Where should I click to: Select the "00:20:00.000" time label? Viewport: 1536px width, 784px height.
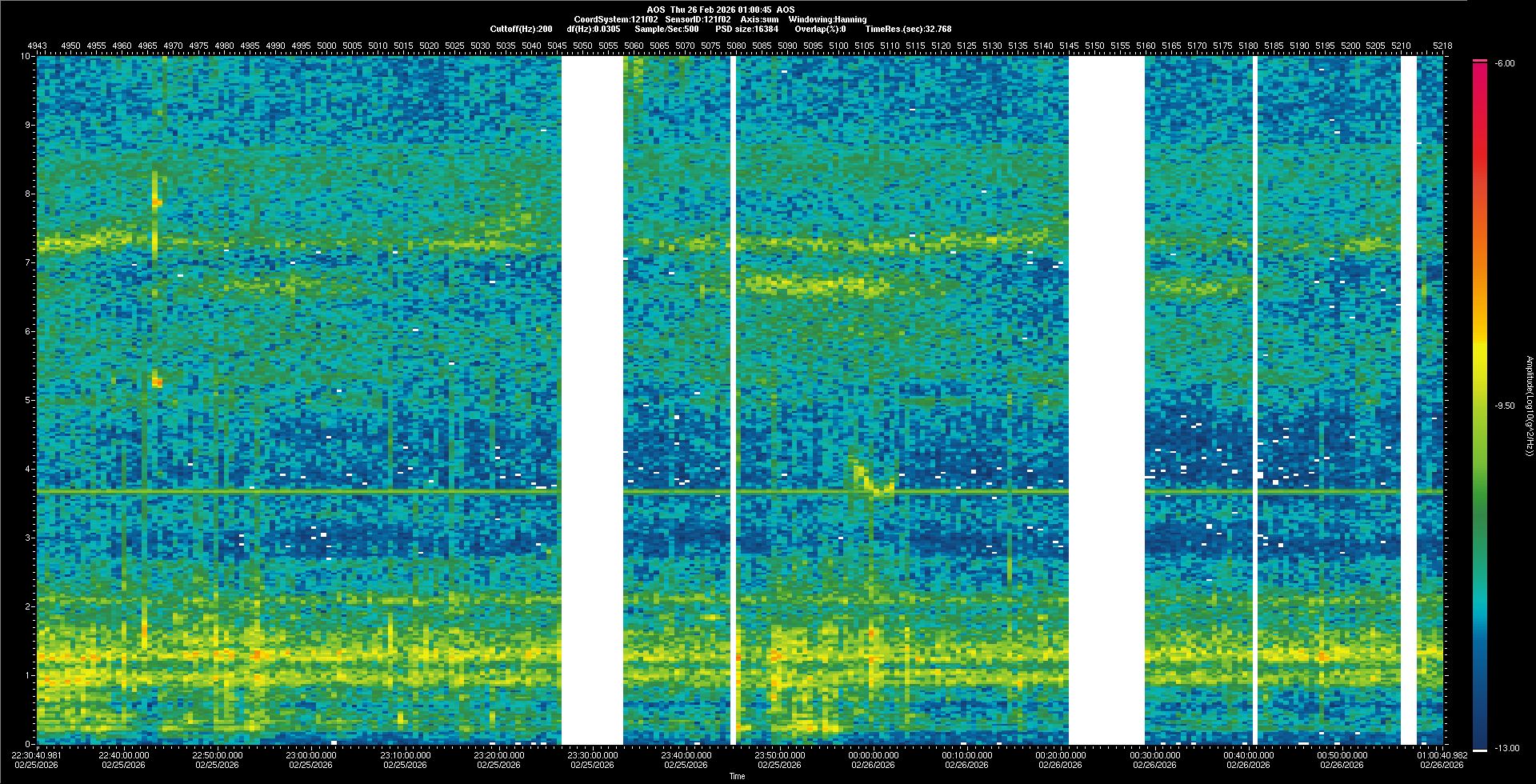(1061, 755)
